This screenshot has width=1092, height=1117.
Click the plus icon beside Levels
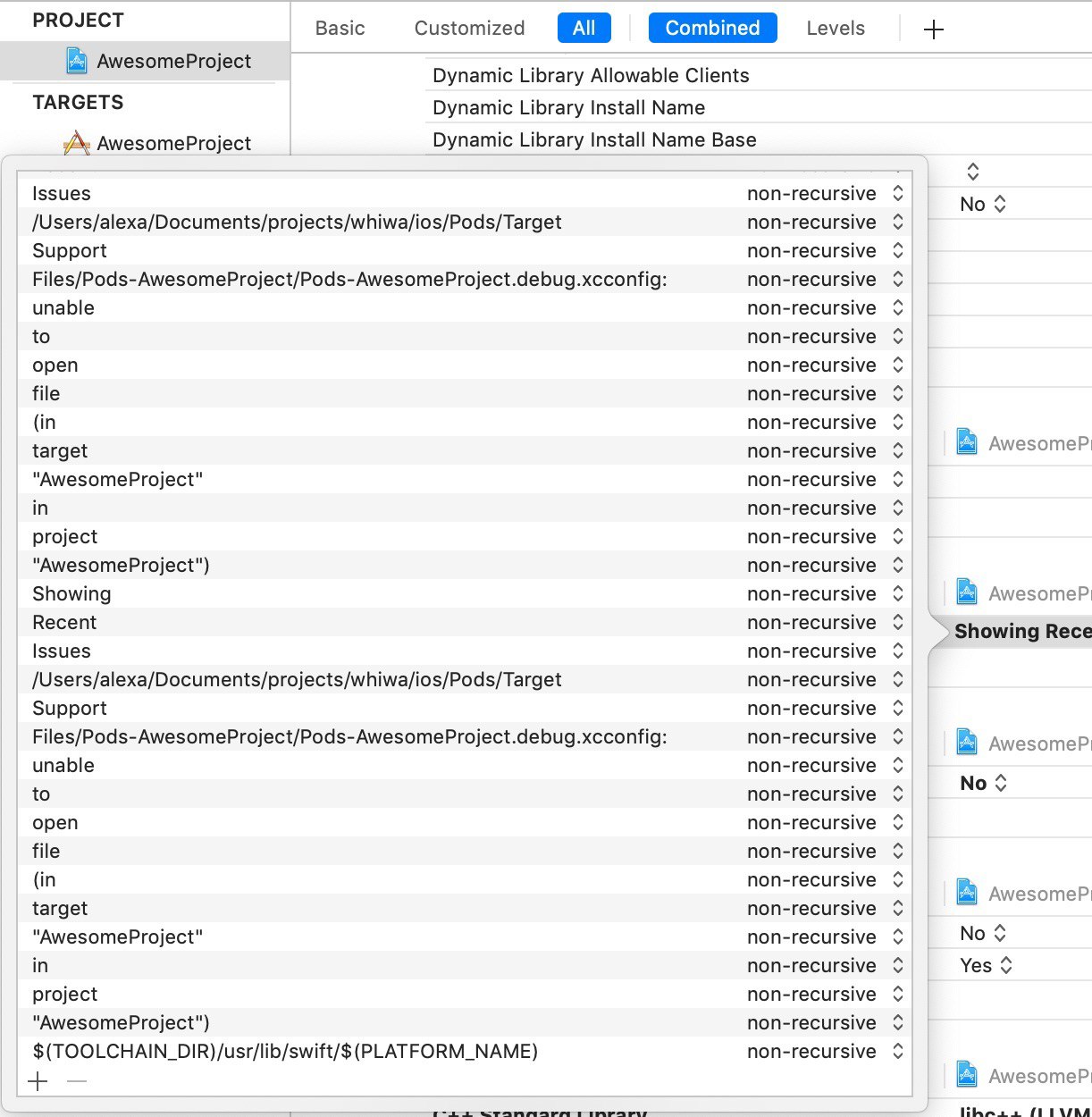pos(934,29)
